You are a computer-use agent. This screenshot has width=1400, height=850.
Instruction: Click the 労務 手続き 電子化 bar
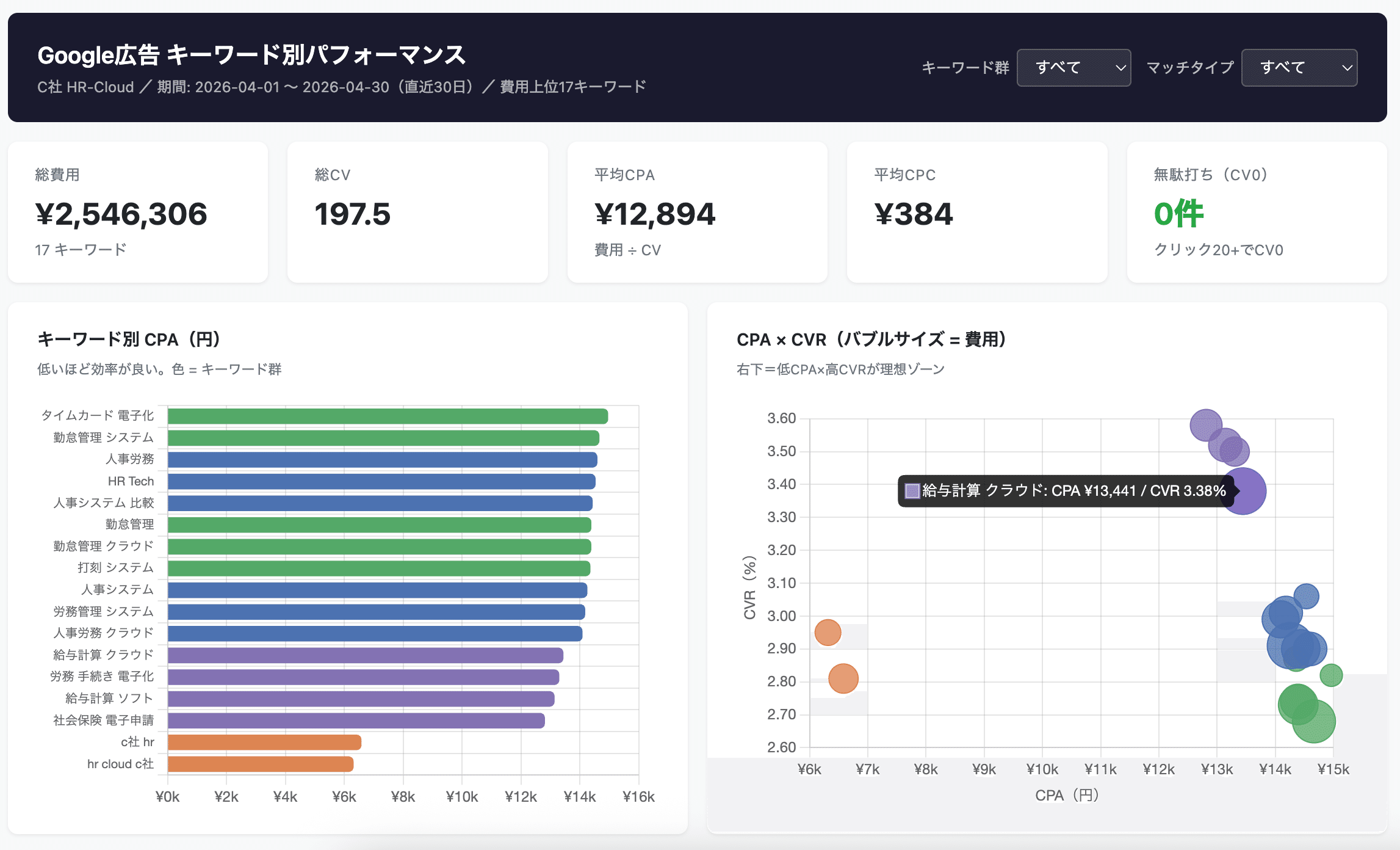[364, 677]
